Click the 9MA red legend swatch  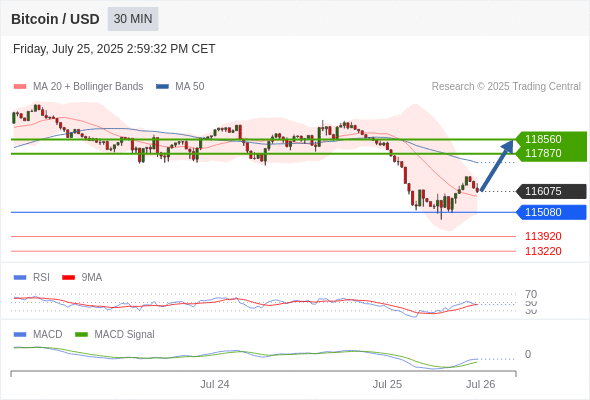[68, 278]
